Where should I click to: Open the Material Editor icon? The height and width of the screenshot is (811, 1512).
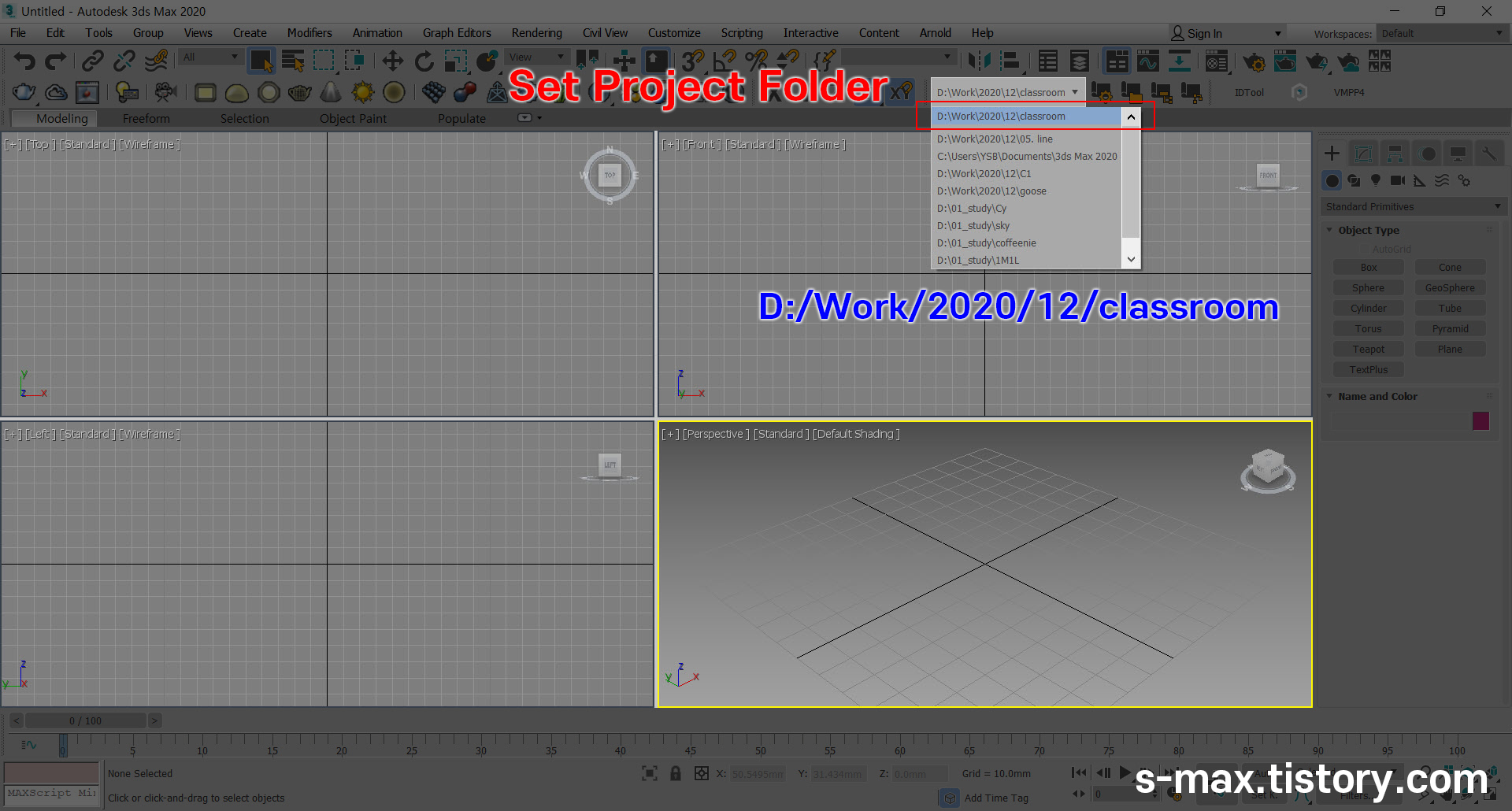pos(1217,61)
